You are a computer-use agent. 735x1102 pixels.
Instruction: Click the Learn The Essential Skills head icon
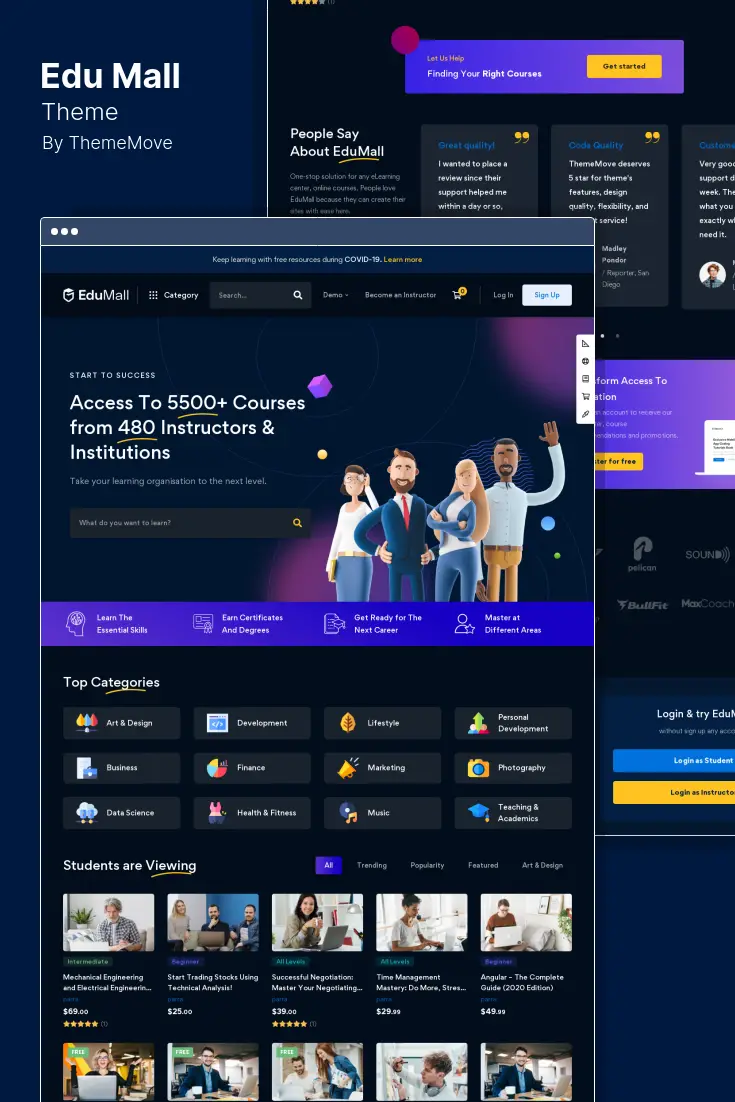[75, 623]
